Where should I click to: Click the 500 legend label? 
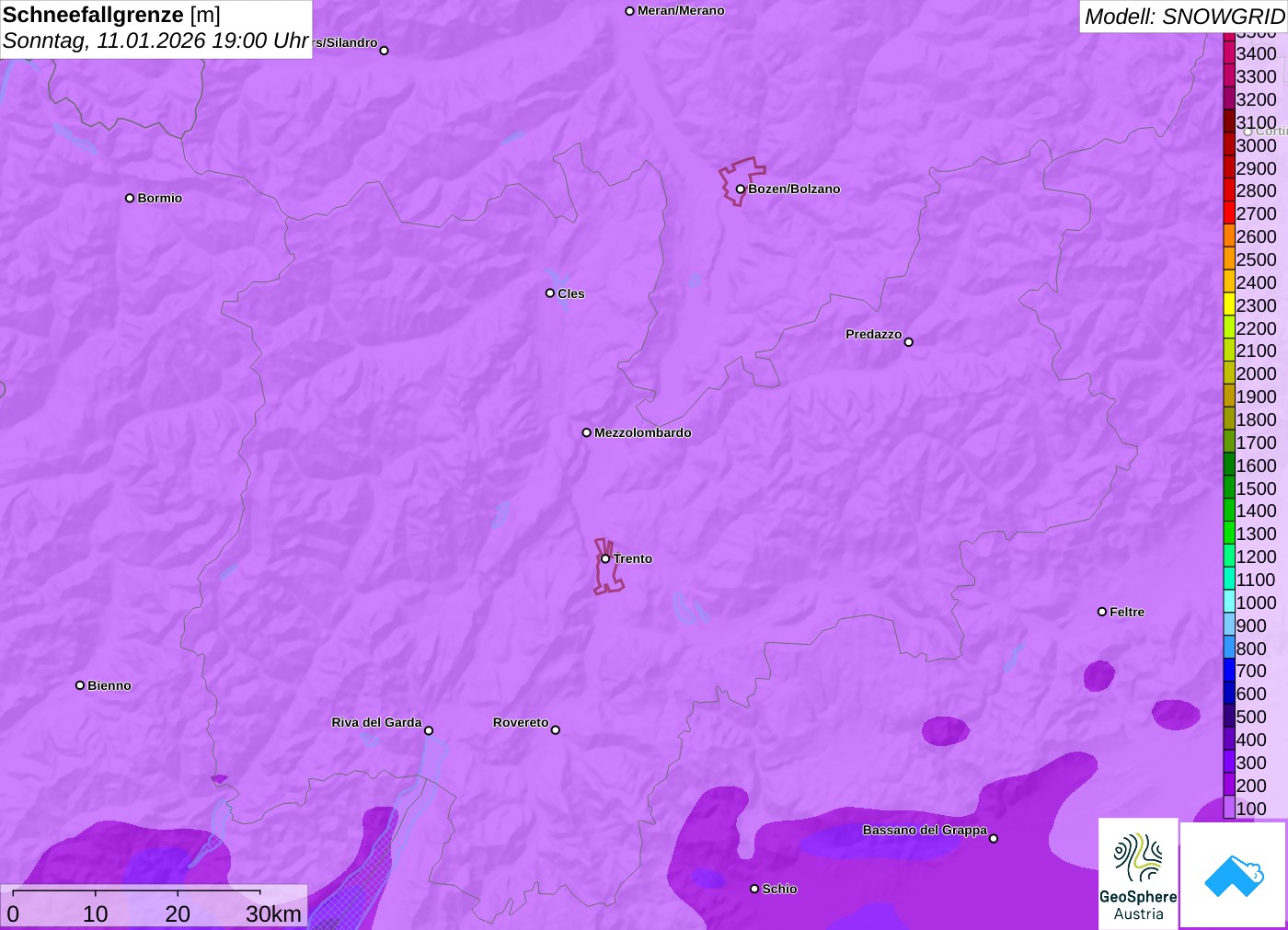[1251, 717]
